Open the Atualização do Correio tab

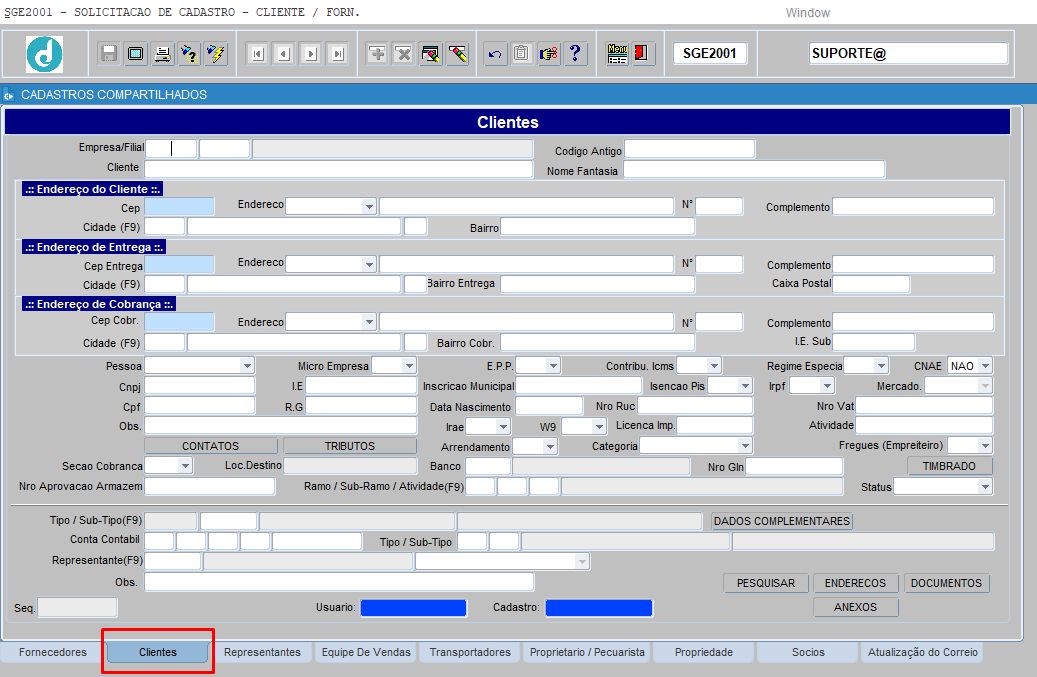[x=923, y=653]
